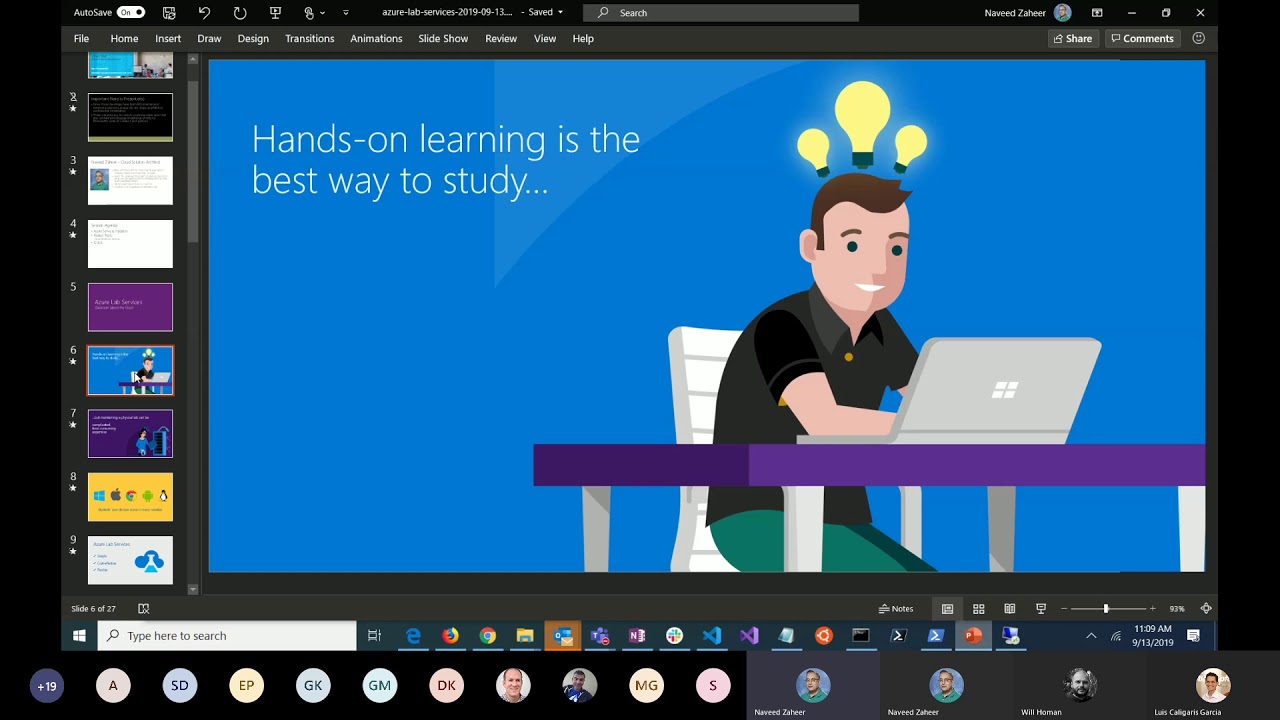The height and width of the screenshot is (720, 1280).
Task: Click the slide panel scroll-up arrow
Action: (x=193, y=61)
